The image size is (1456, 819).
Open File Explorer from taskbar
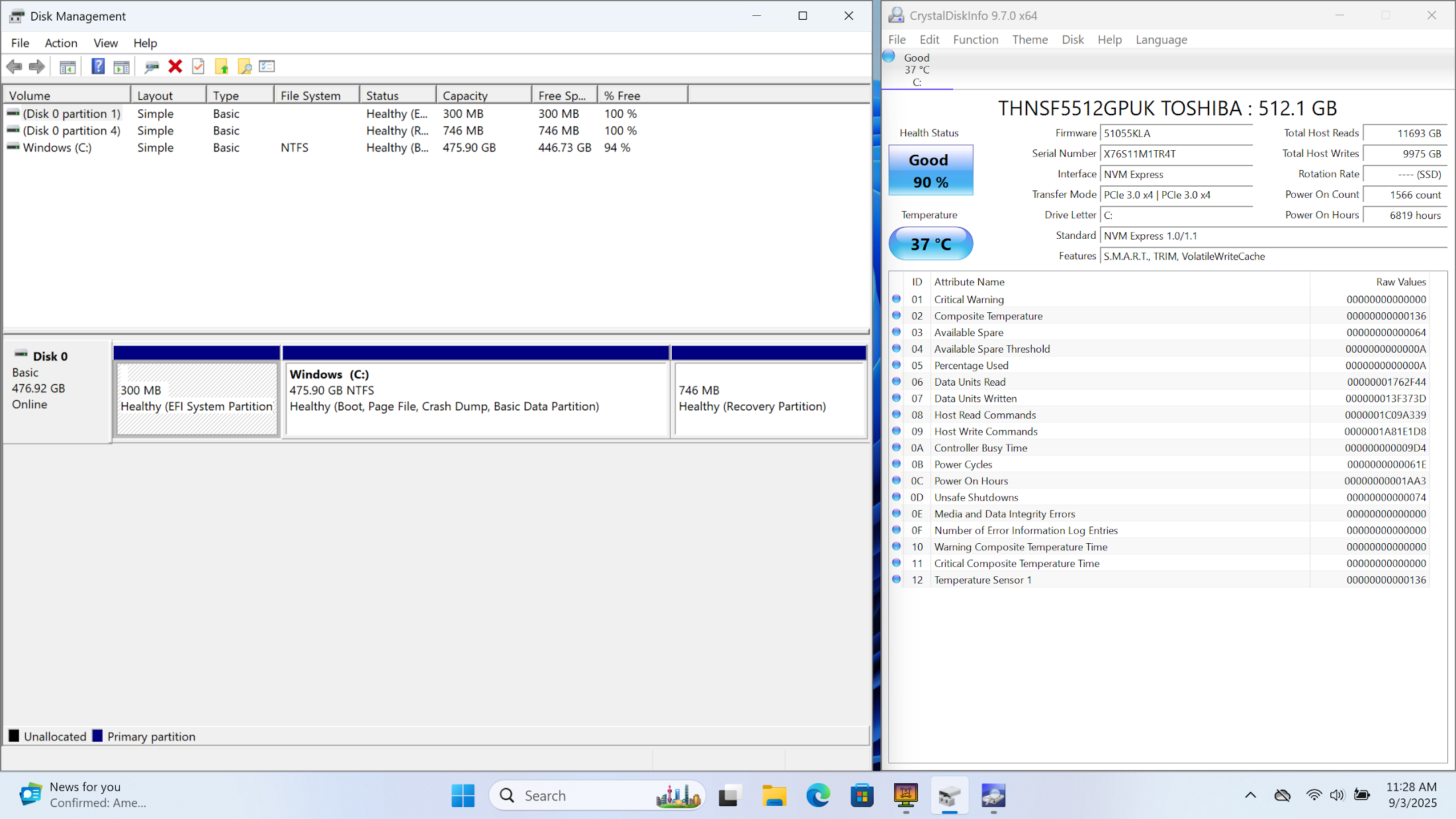pyautogui.click(x=774, y=795)
